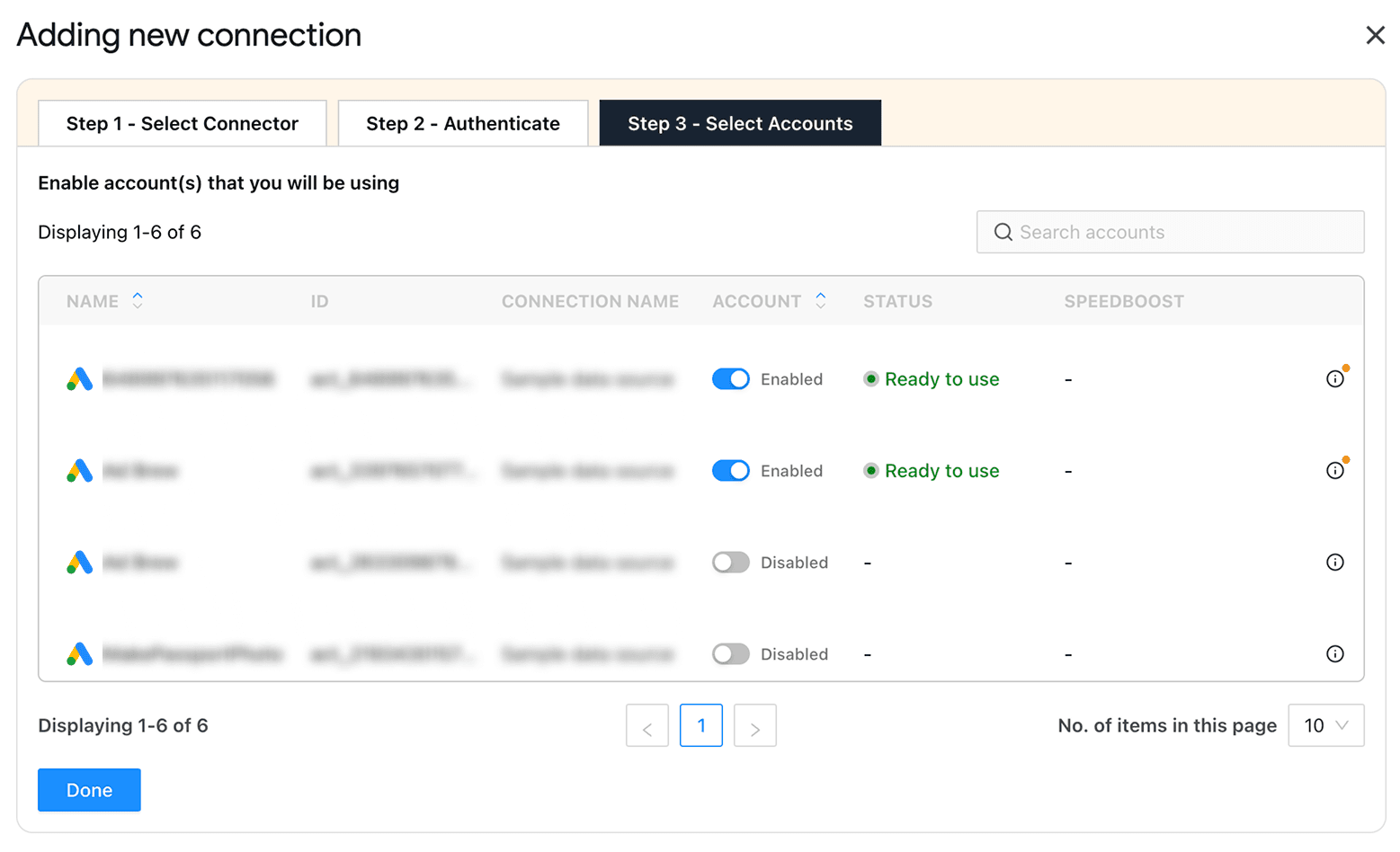Open the info icon on the third disabled row

[1335, 562]
